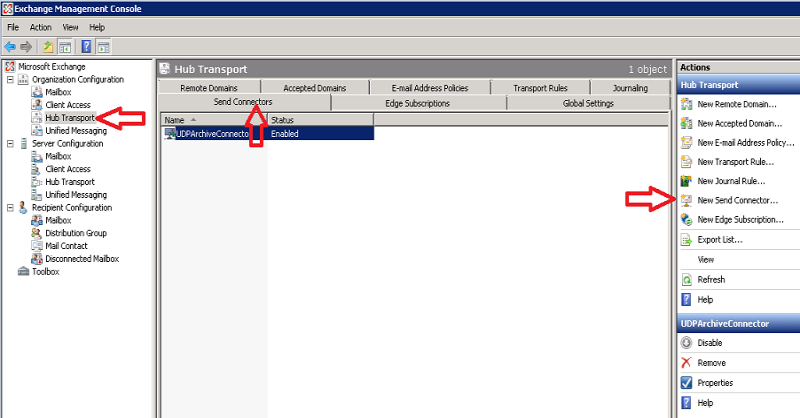Open the Action menu
Screen dimensions: 800x418
40,28
